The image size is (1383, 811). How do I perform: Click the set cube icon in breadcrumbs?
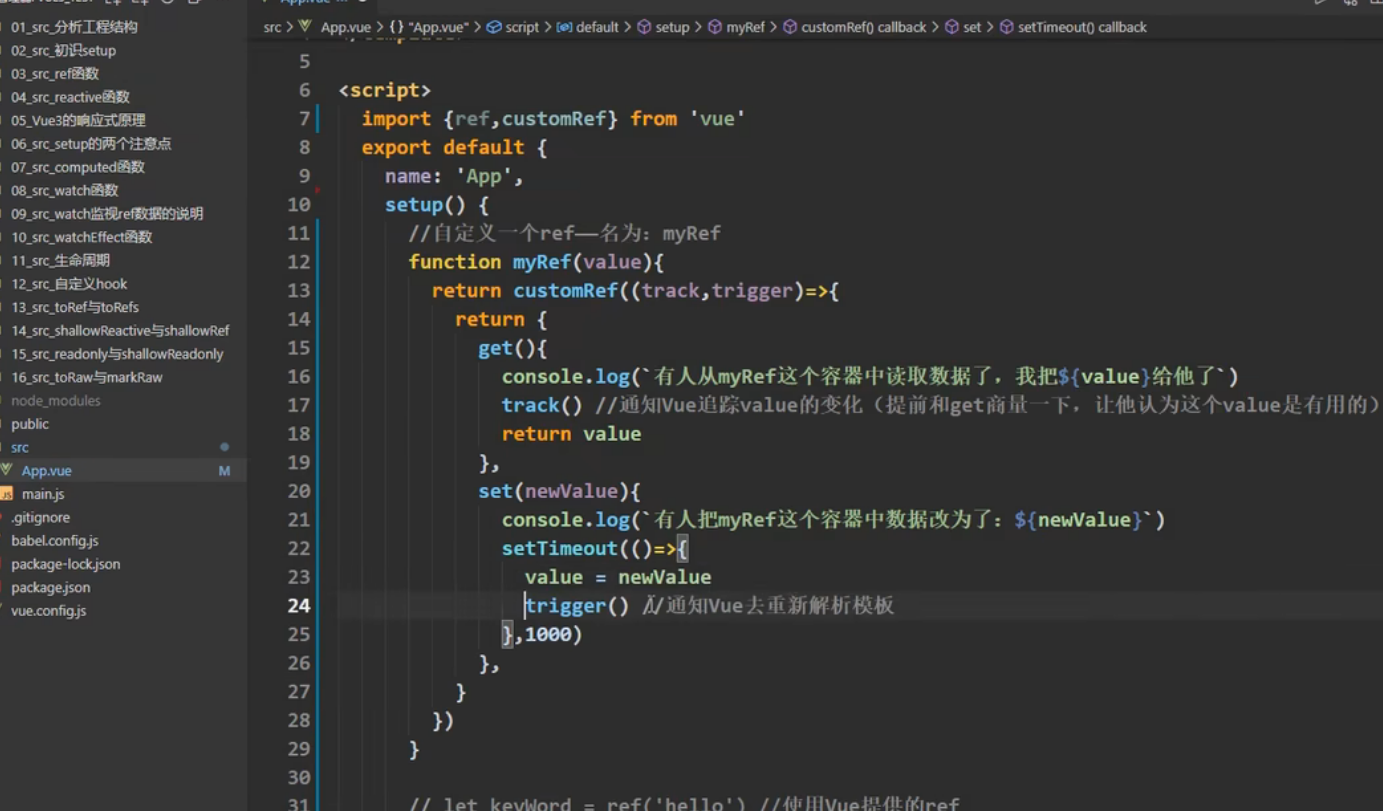tap(952, 28)
